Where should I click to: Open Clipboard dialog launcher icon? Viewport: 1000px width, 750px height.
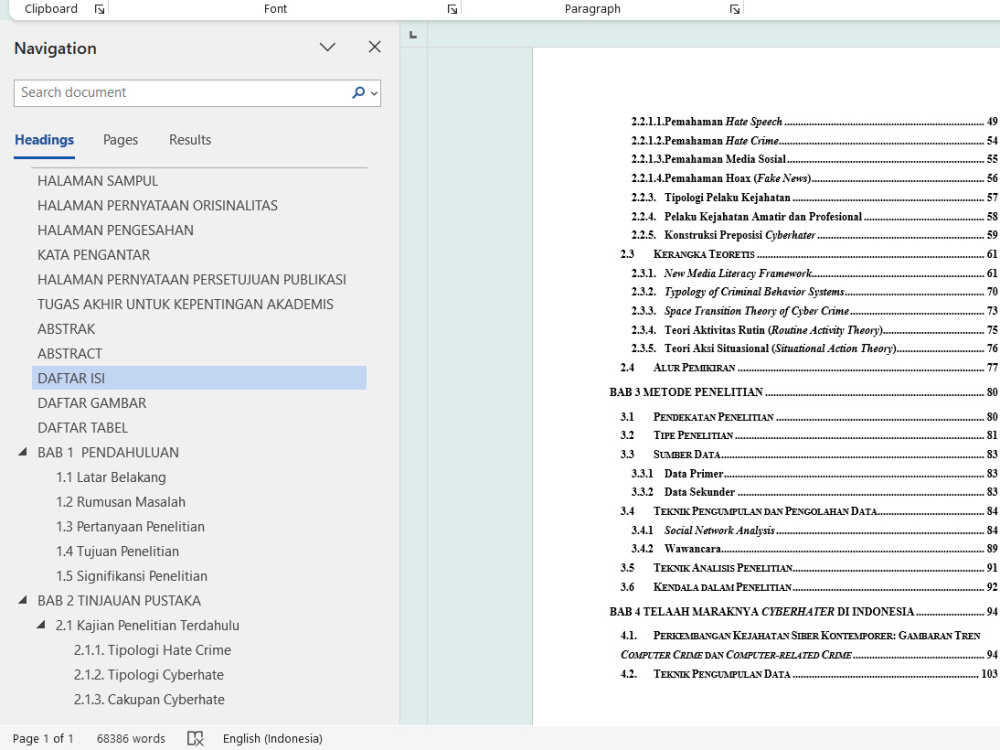click(x=99, y=9)
